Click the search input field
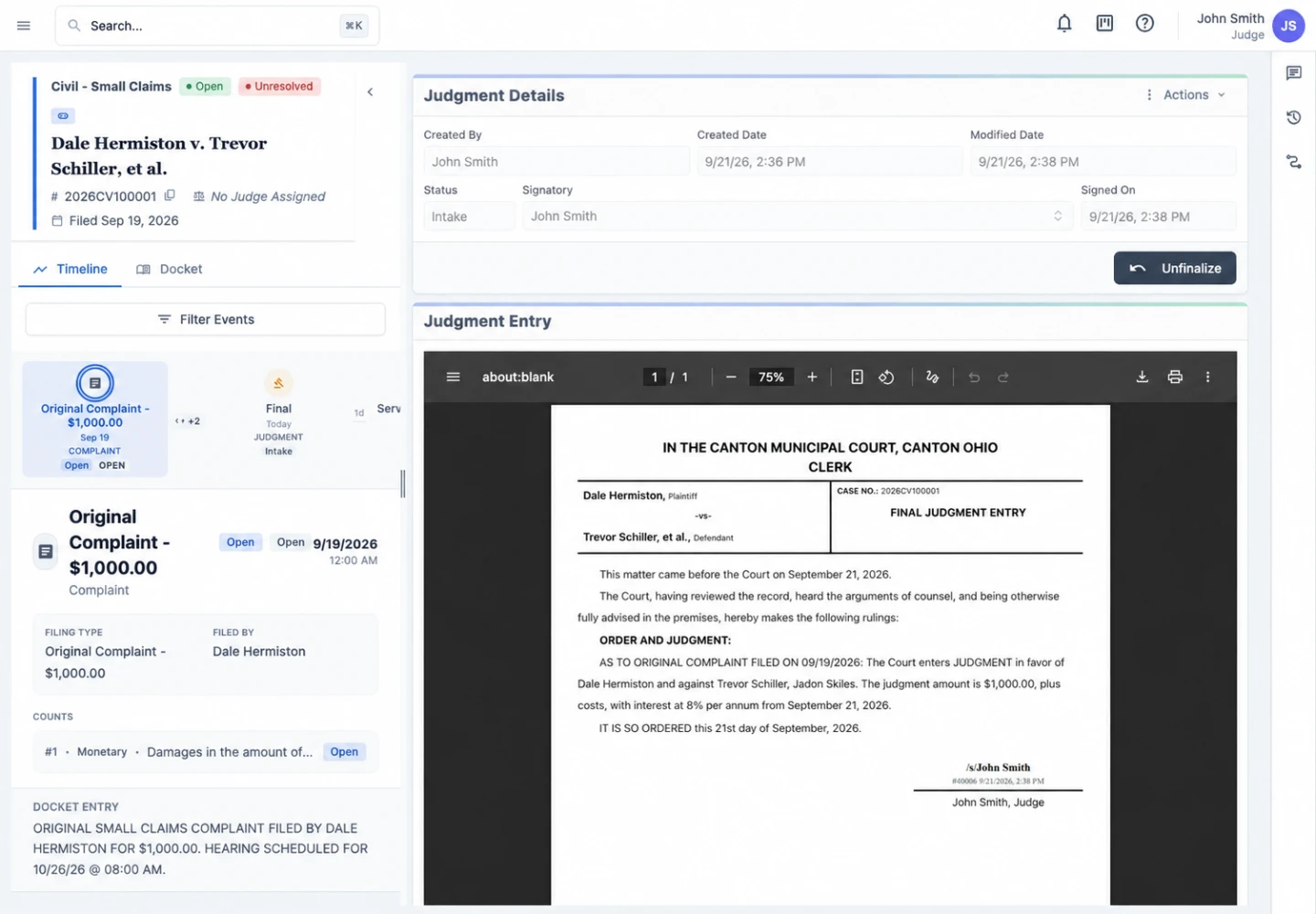 click(217, 26)
